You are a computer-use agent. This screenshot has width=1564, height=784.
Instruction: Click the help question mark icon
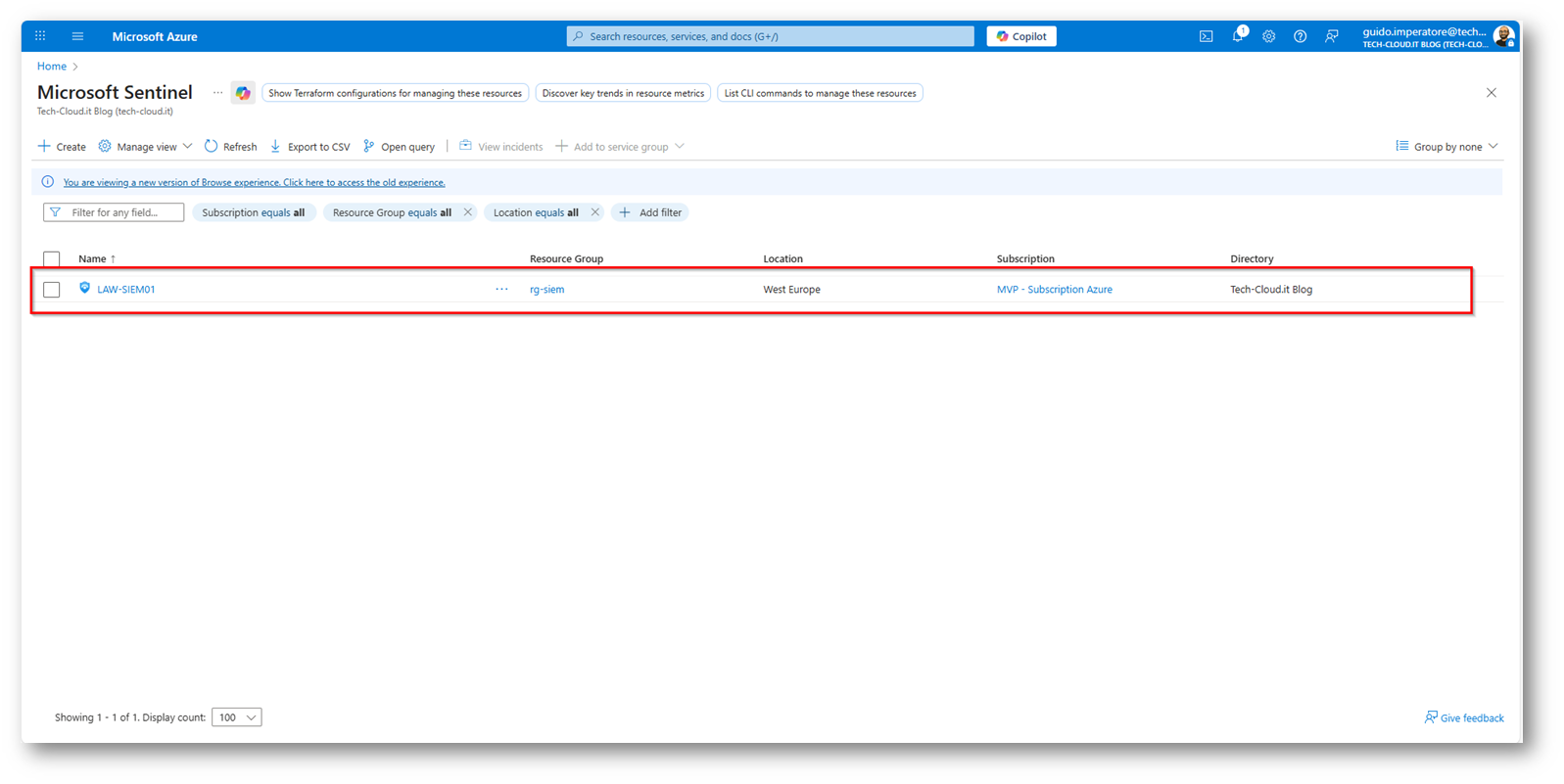tap(1300, 36)
